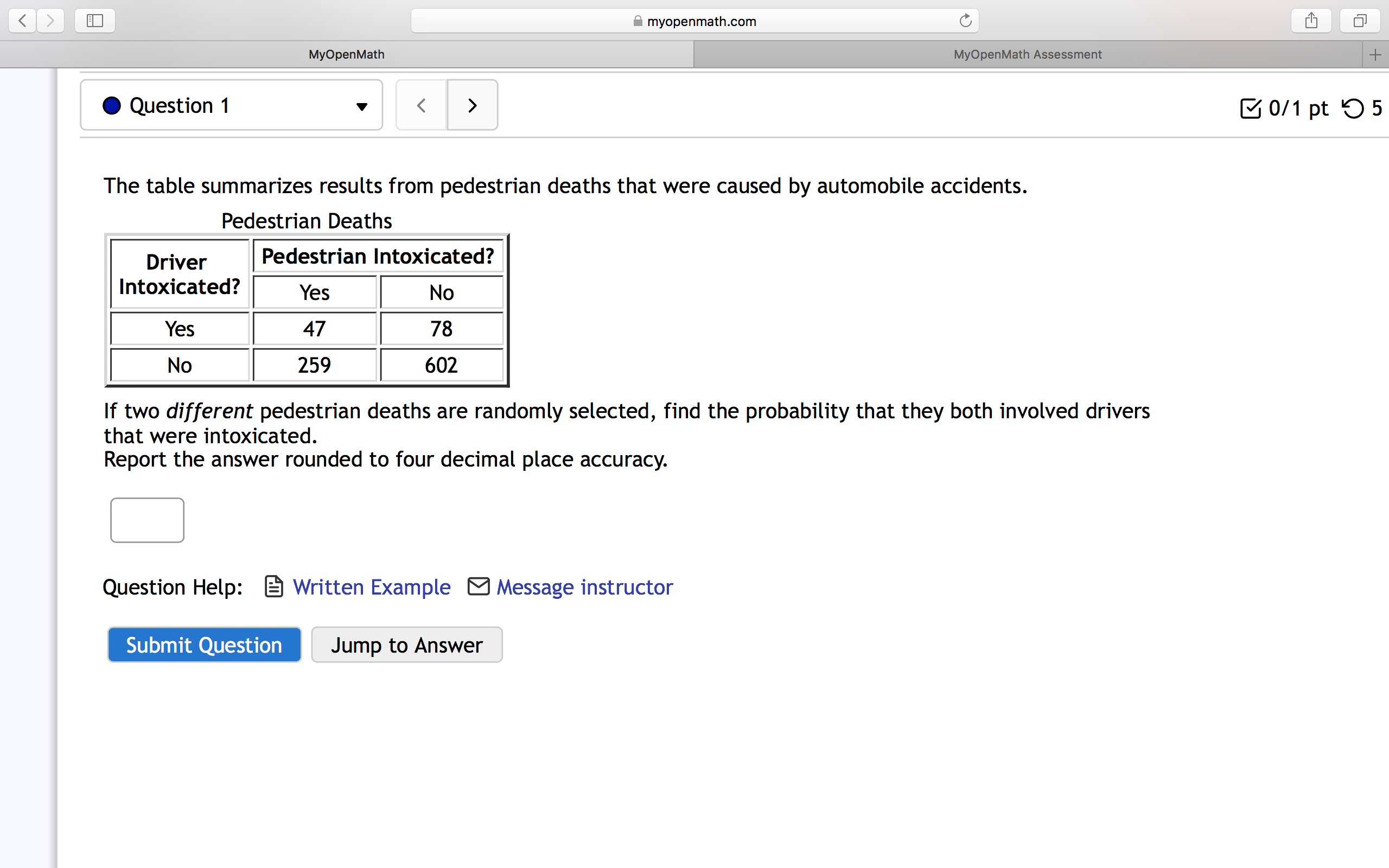Click the question completion checkmark icon
Viewport: 1389px width, 868px height.
[x=1251, y=108]
